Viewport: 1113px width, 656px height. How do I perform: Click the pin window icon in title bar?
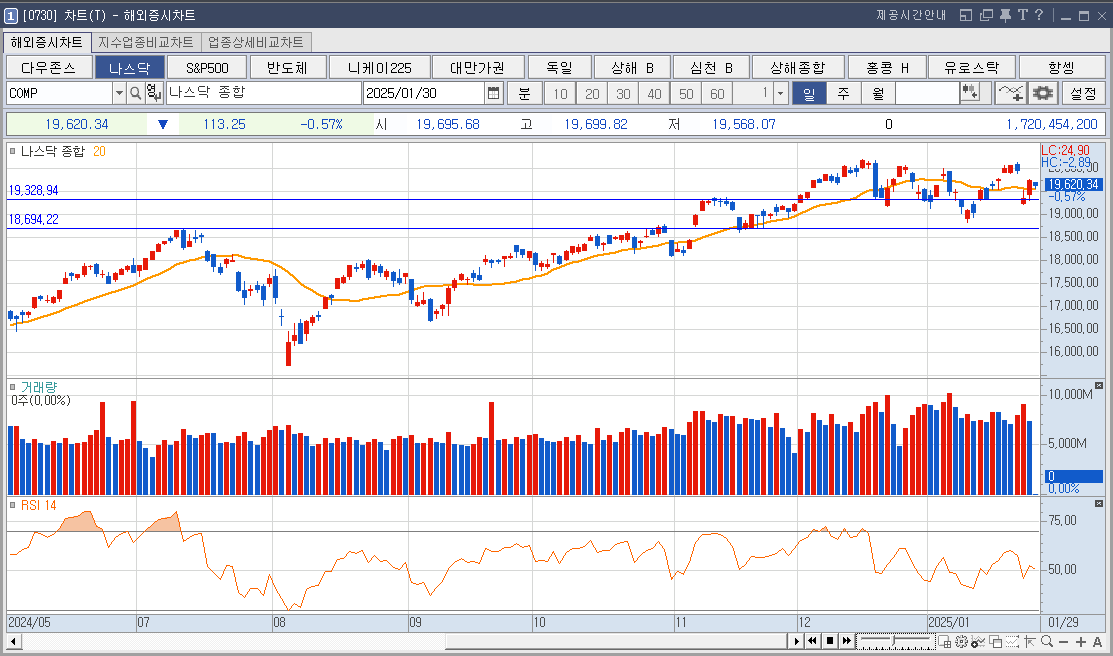[1005, 15]
